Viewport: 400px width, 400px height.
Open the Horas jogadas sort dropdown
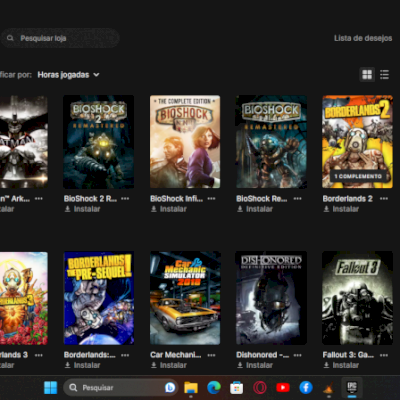pyautogui.click(x=68, y=75)
